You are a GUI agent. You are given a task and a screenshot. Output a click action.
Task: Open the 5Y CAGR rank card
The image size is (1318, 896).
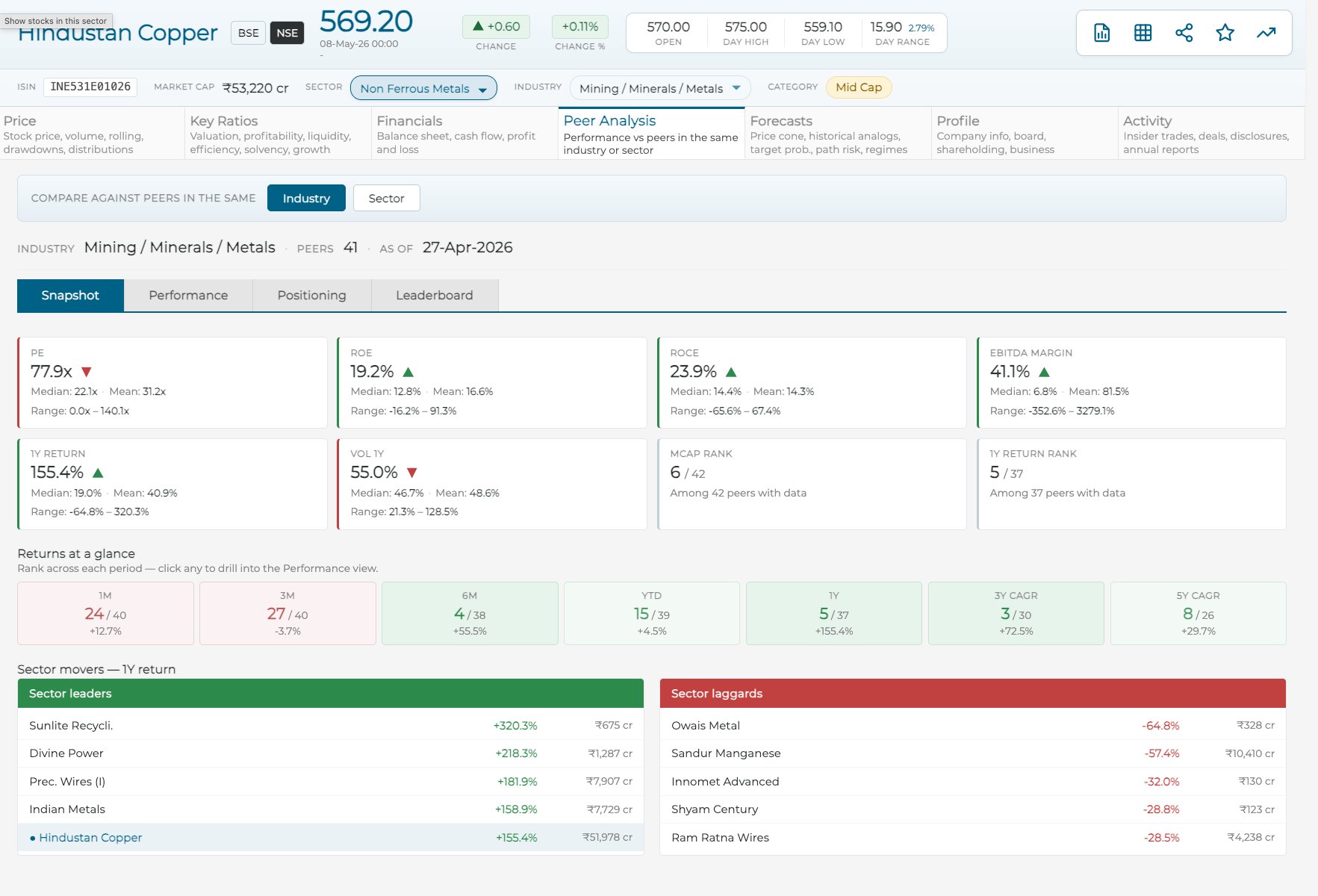(1199, 613)
